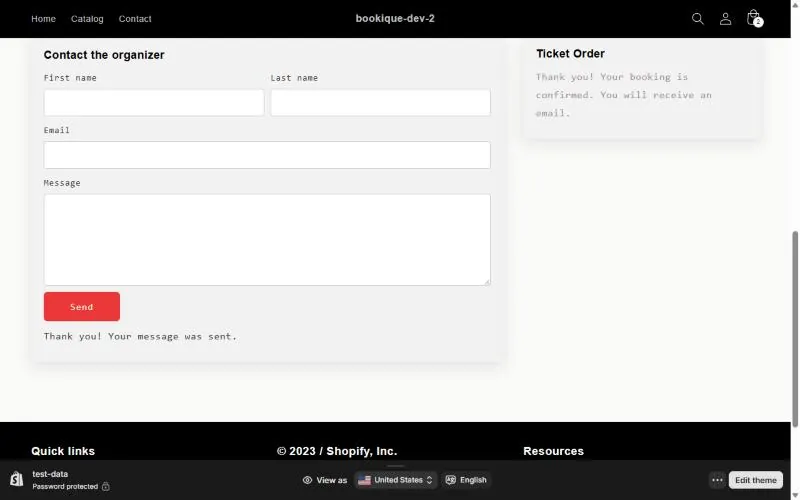Click the Shopify bag logo
The width and height of the screenshot is (800, 500).
pos(16,479)
